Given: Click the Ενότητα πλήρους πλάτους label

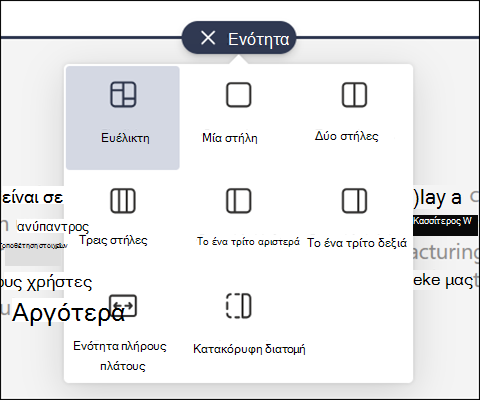Looking at the screenshot, I should click(x=120, y=356).
